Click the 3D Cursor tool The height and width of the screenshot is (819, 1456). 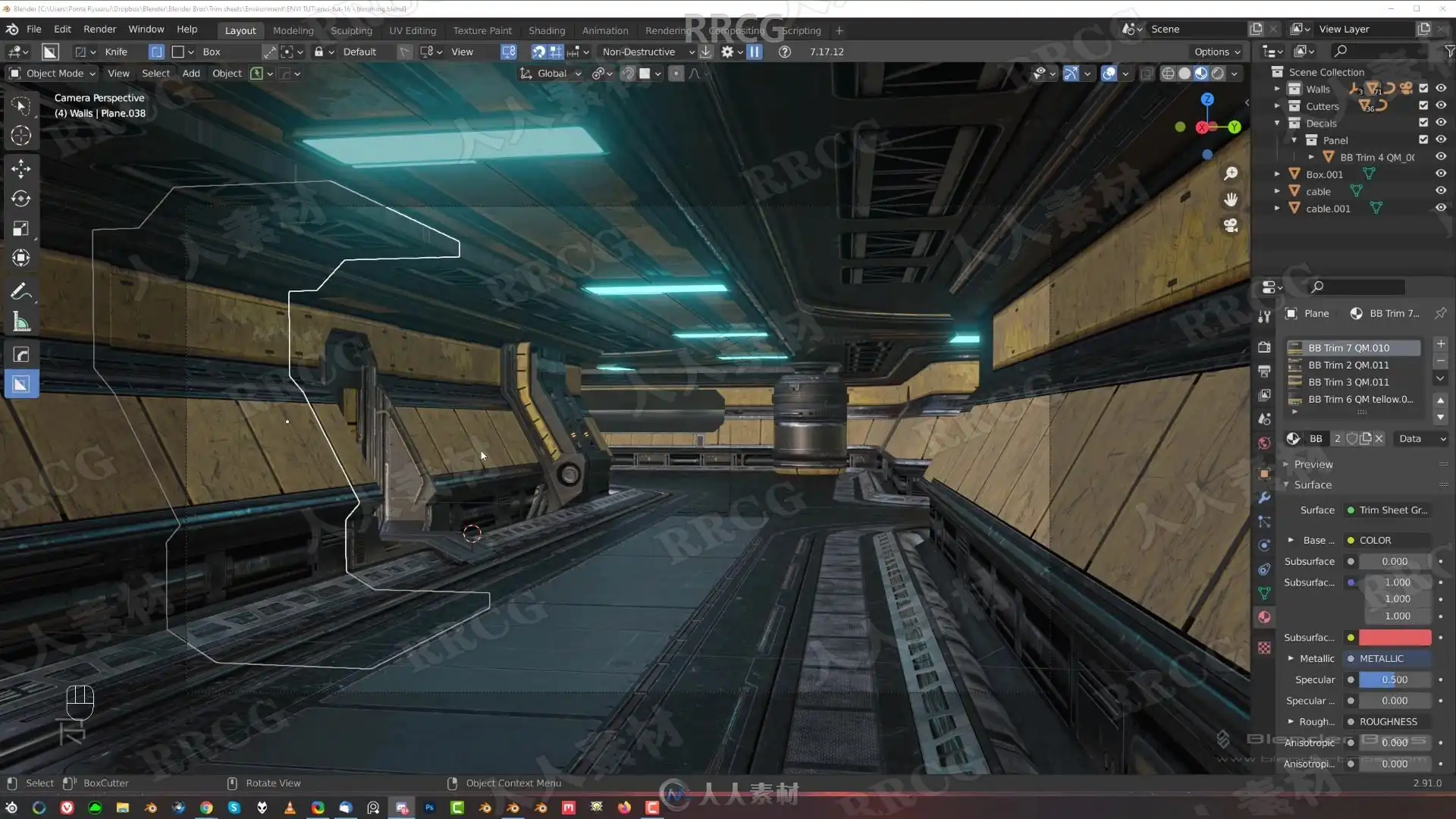tap(20, 136)
